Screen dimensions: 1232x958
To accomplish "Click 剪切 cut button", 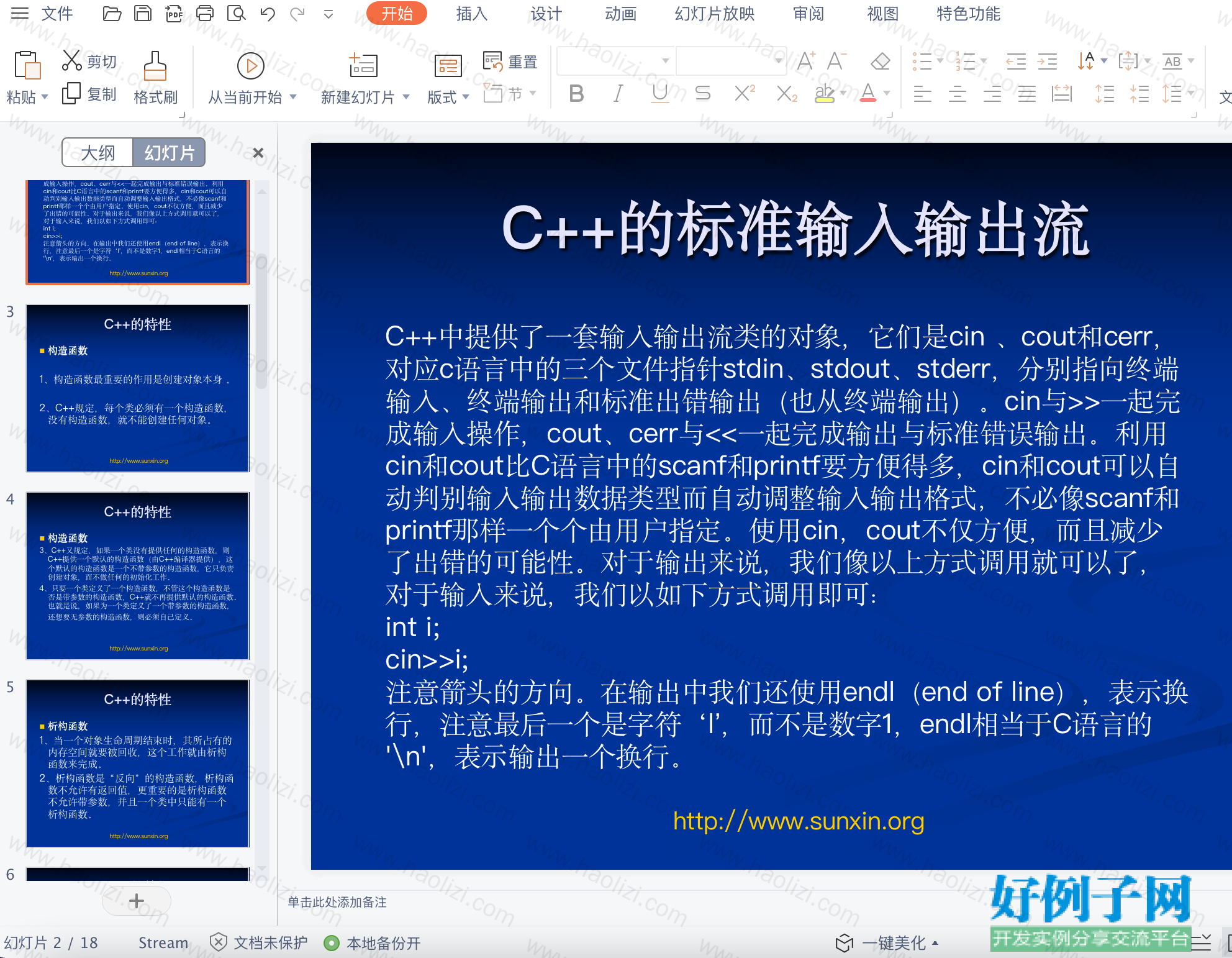I will 89,61.
